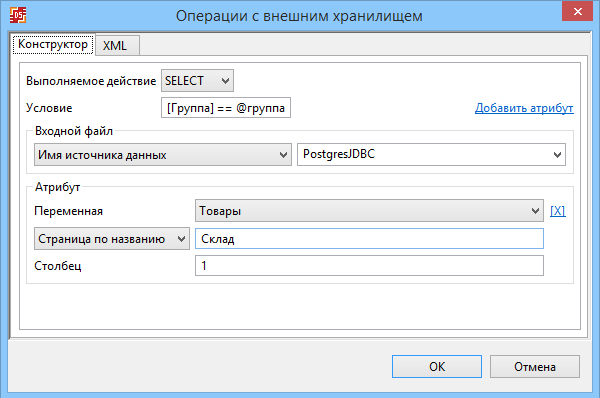Close the external storage operations dialog
The height and width of the screenshot is (398, 600).
coord(577,11)
